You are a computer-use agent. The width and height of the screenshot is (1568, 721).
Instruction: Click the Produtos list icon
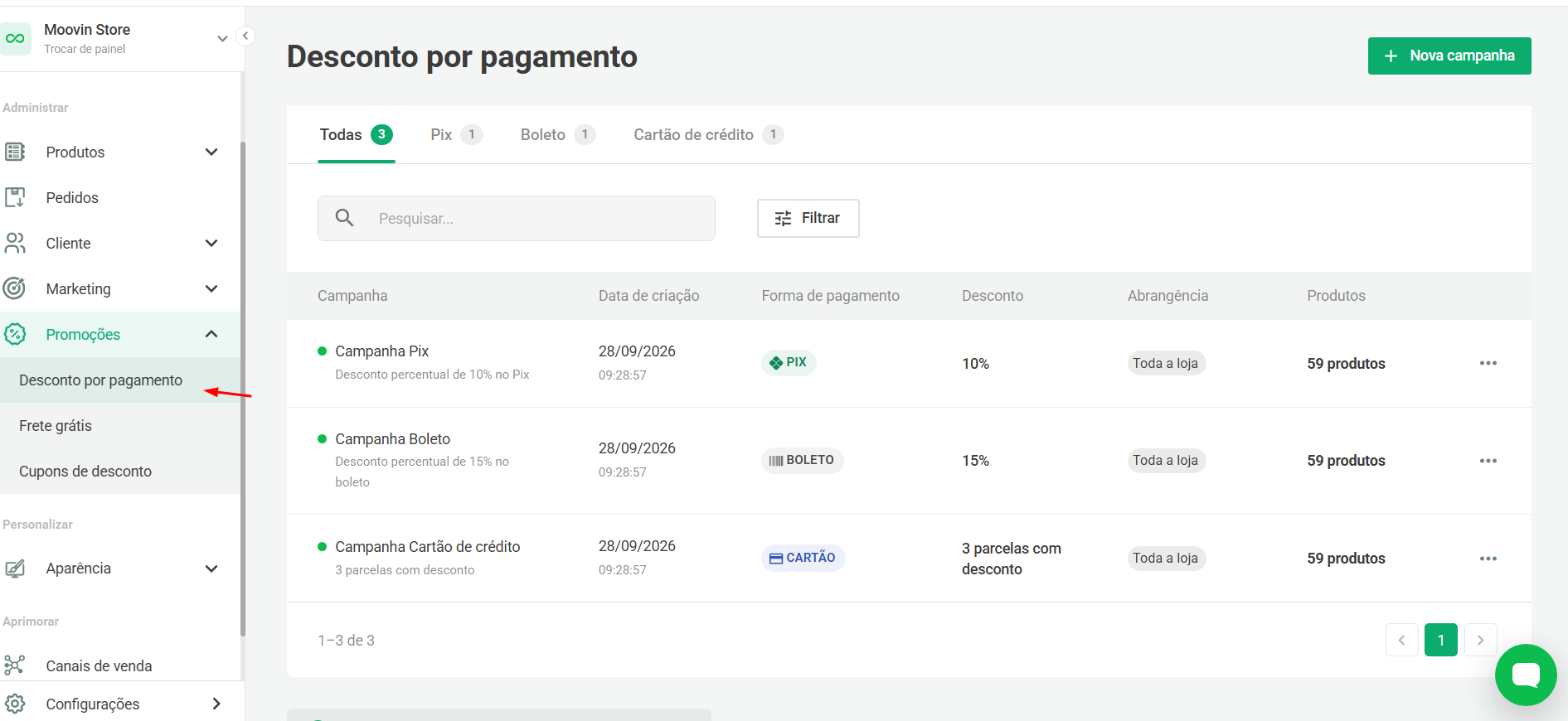[15, 152]
